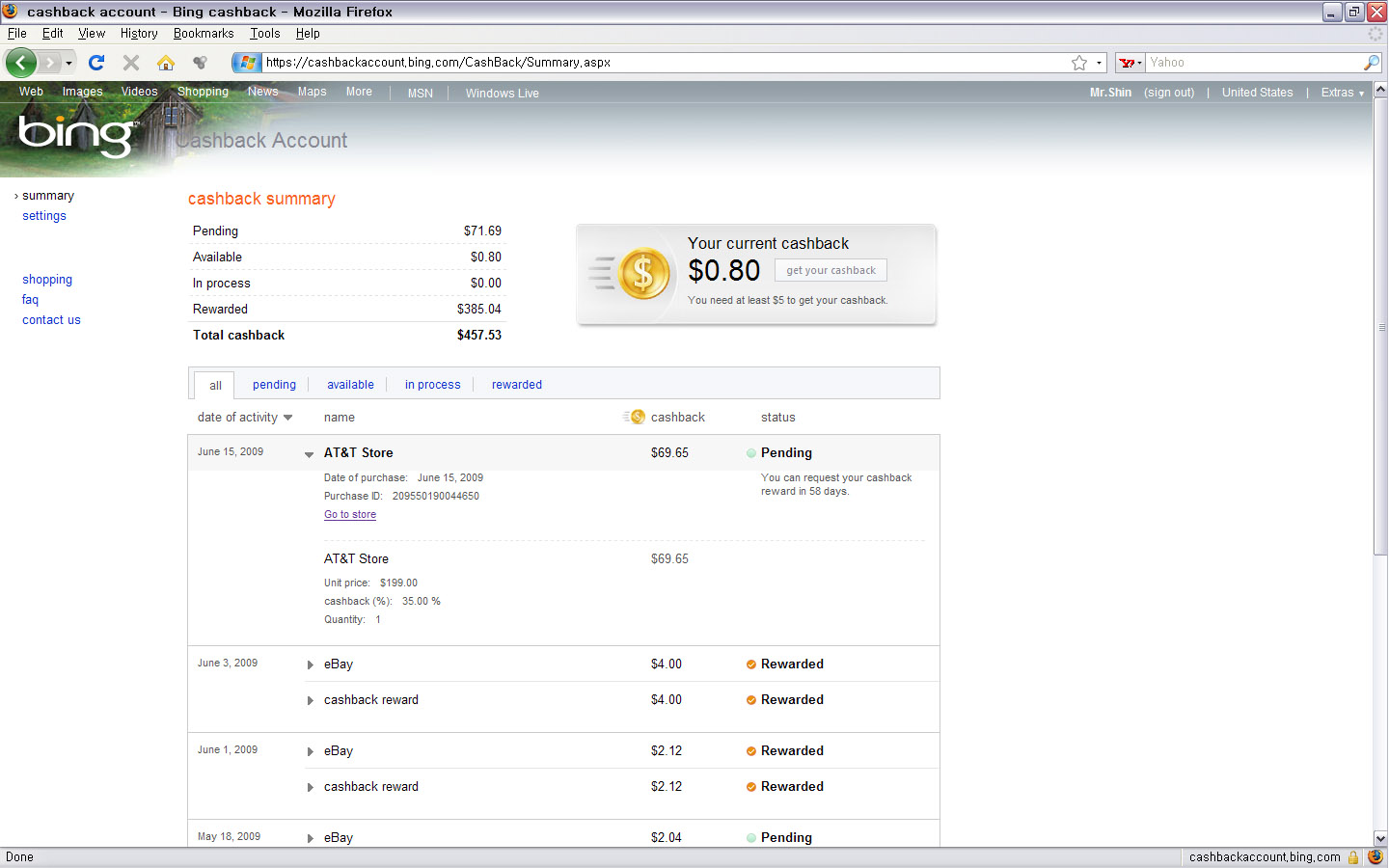The width and height of the screenshot is (1389, 868).
Task: Open Maps in the Bing bar
Action: (312, 92)
